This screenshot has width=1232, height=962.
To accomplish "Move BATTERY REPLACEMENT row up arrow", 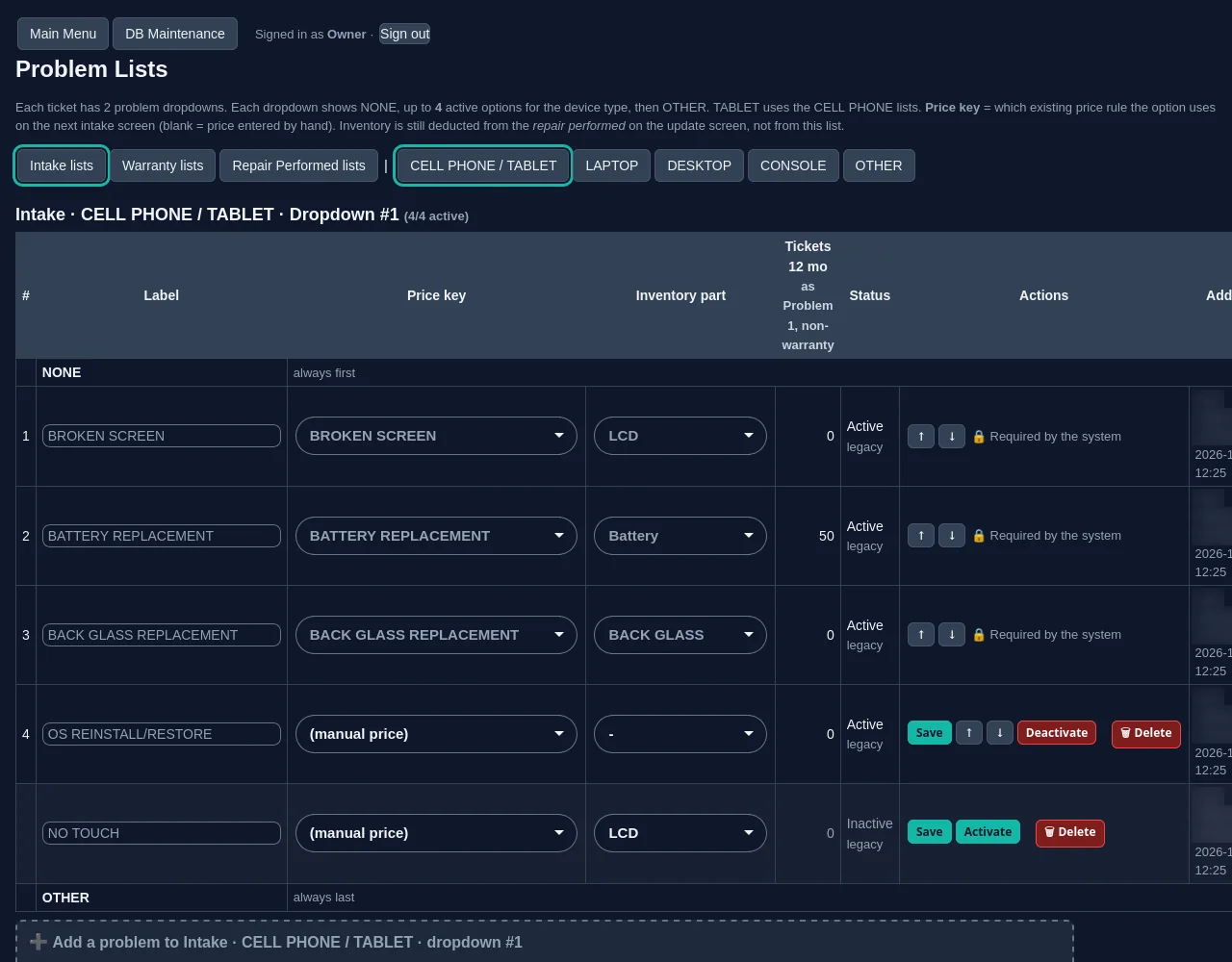I will tap(921, 535).
